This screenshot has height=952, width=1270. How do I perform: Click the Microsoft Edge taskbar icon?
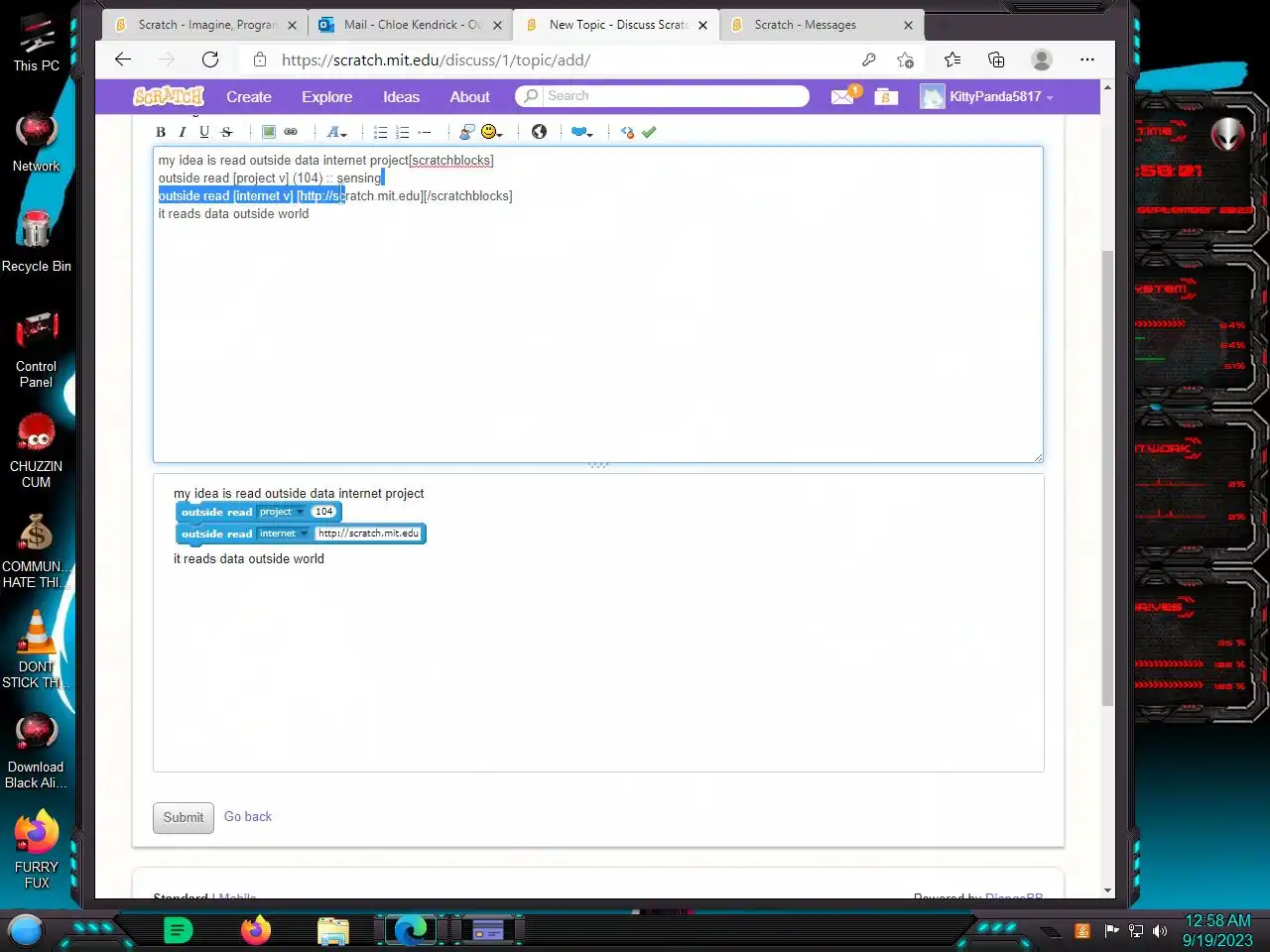click(410, 929)
